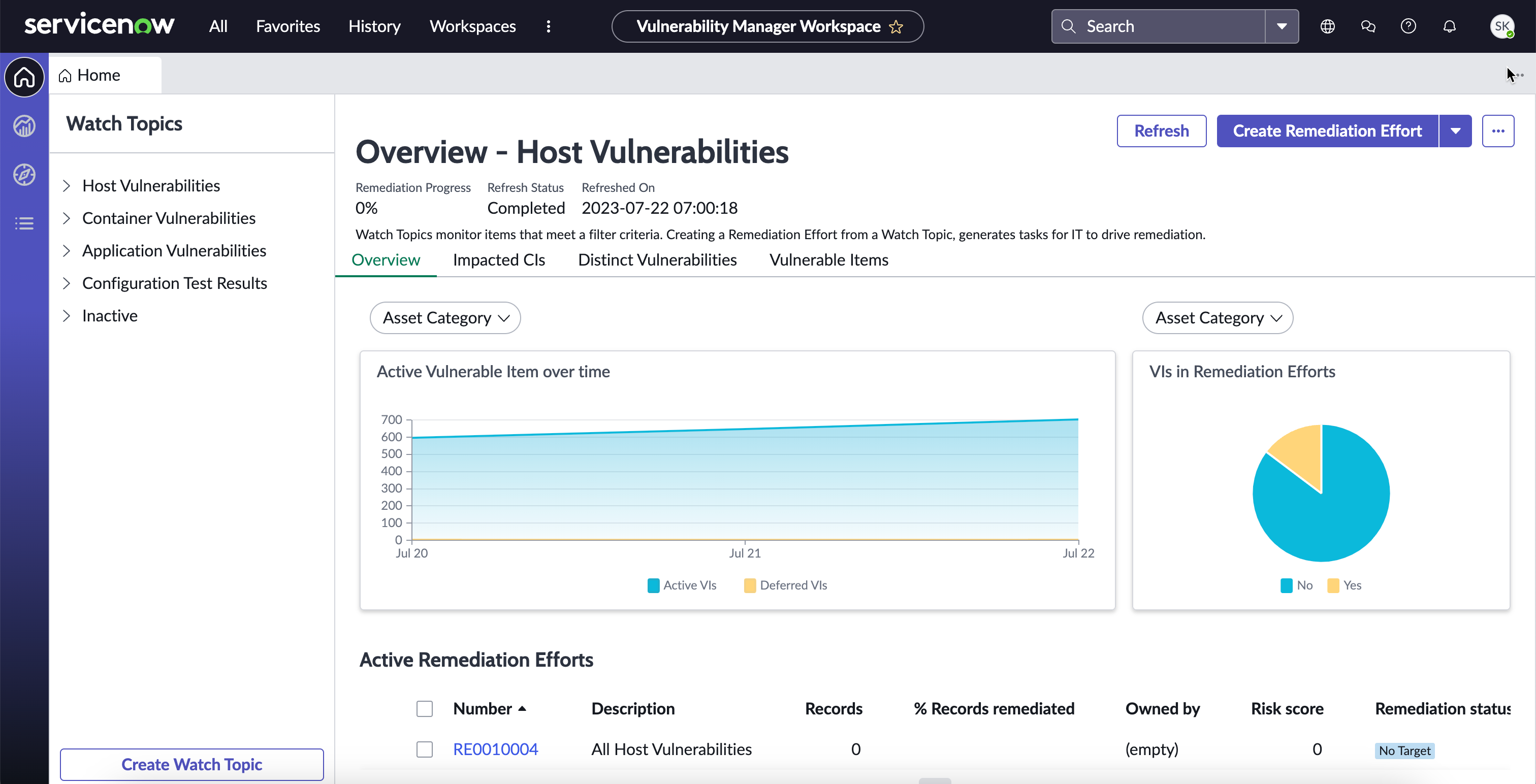Open the Vulnerability Manager Workspace title pill
This screenshot has width=1536, height=784.
point(767,26)
